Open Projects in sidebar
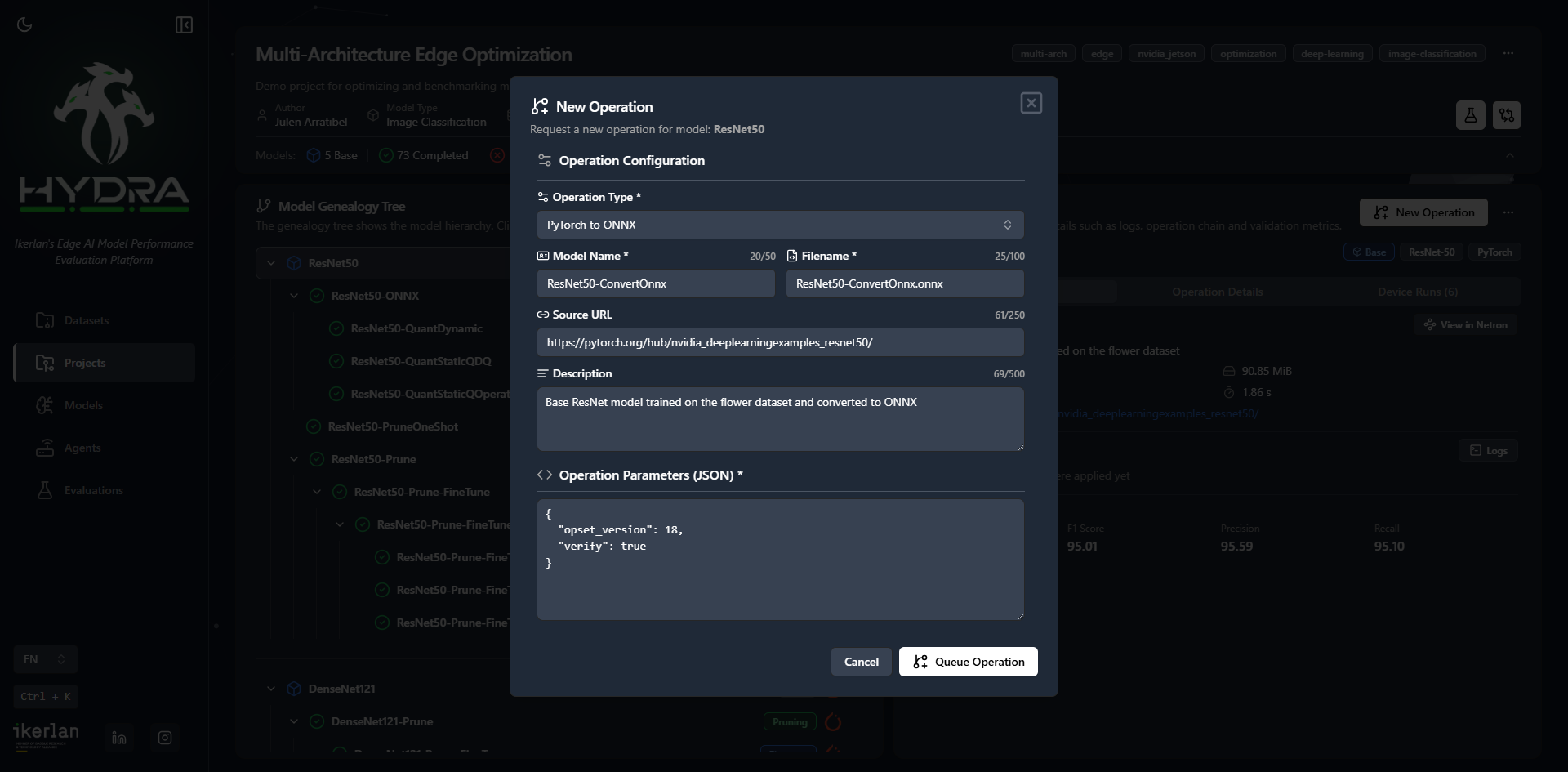This screenshot has width=1568, height=772. tap(105, 363)
